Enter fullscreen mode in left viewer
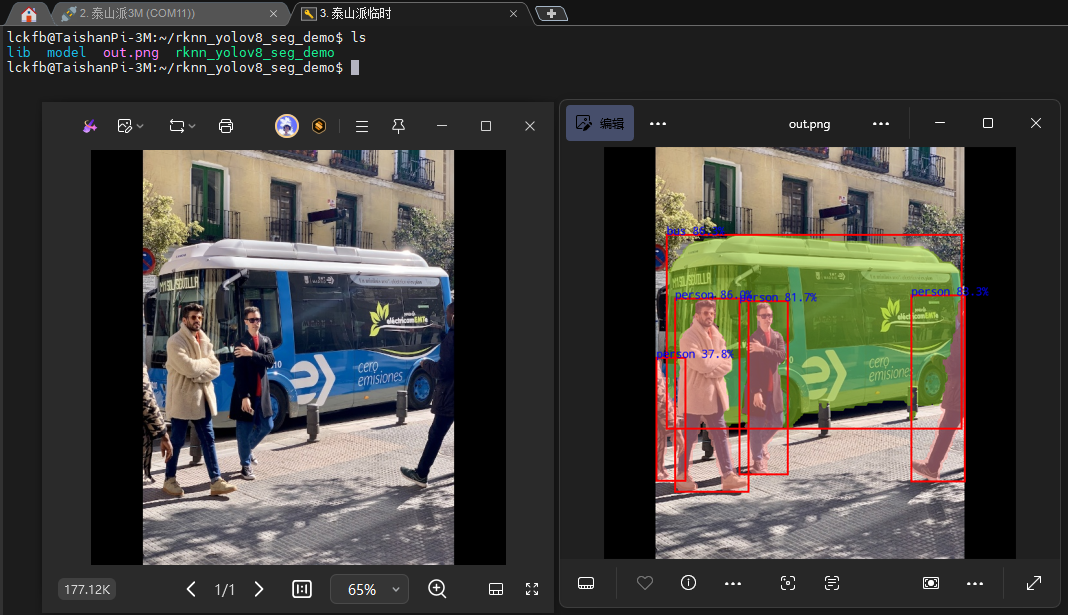1068x615 pixels. (x=532, y=589)
